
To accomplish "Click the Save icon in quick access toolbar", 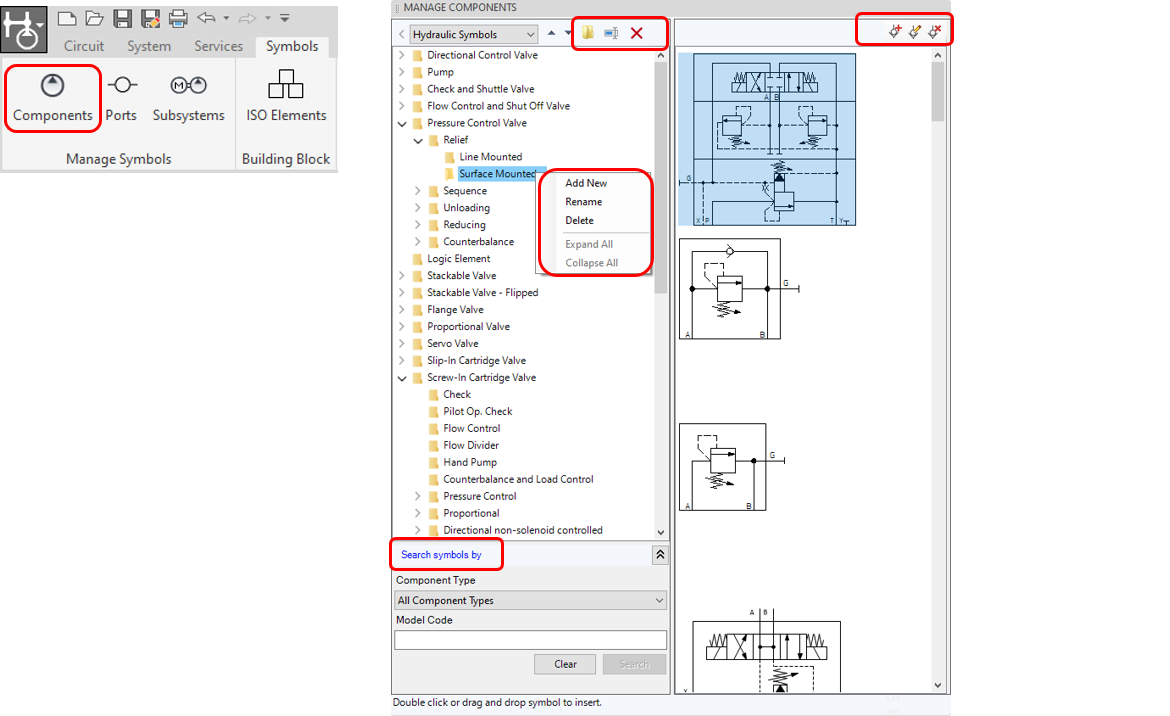I will click(122, 17).
